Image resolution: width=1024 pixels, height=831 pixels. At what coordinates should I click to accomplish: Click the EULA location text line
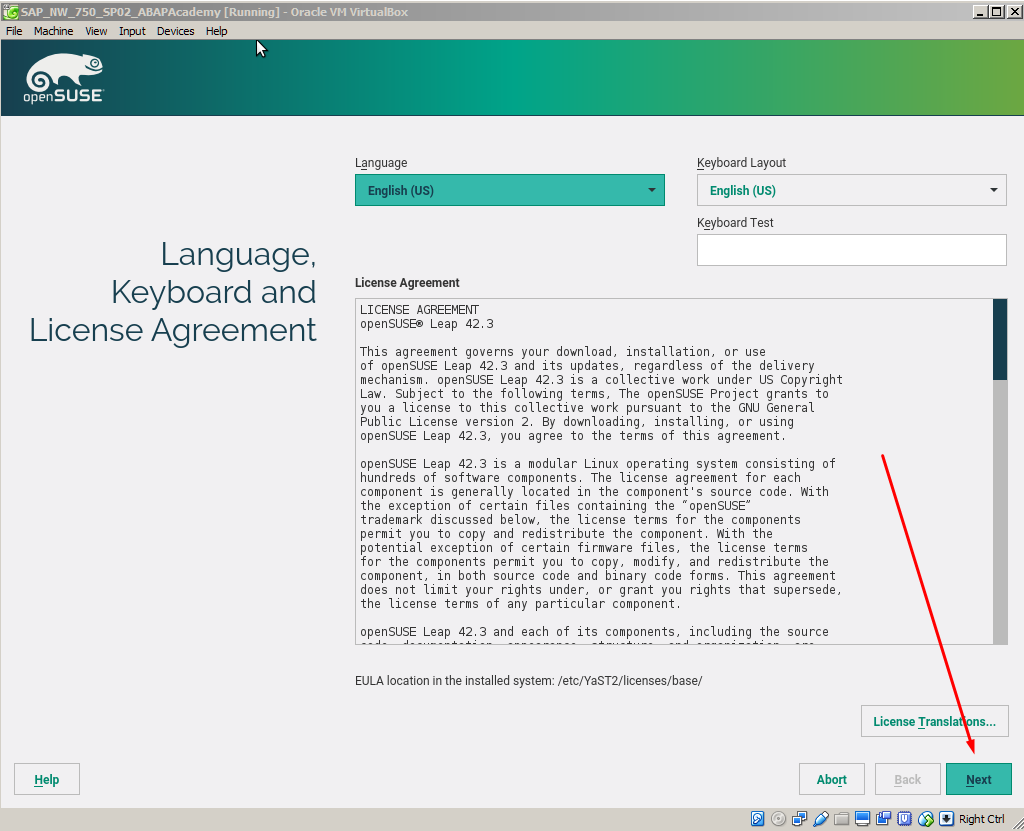[528, 681]
